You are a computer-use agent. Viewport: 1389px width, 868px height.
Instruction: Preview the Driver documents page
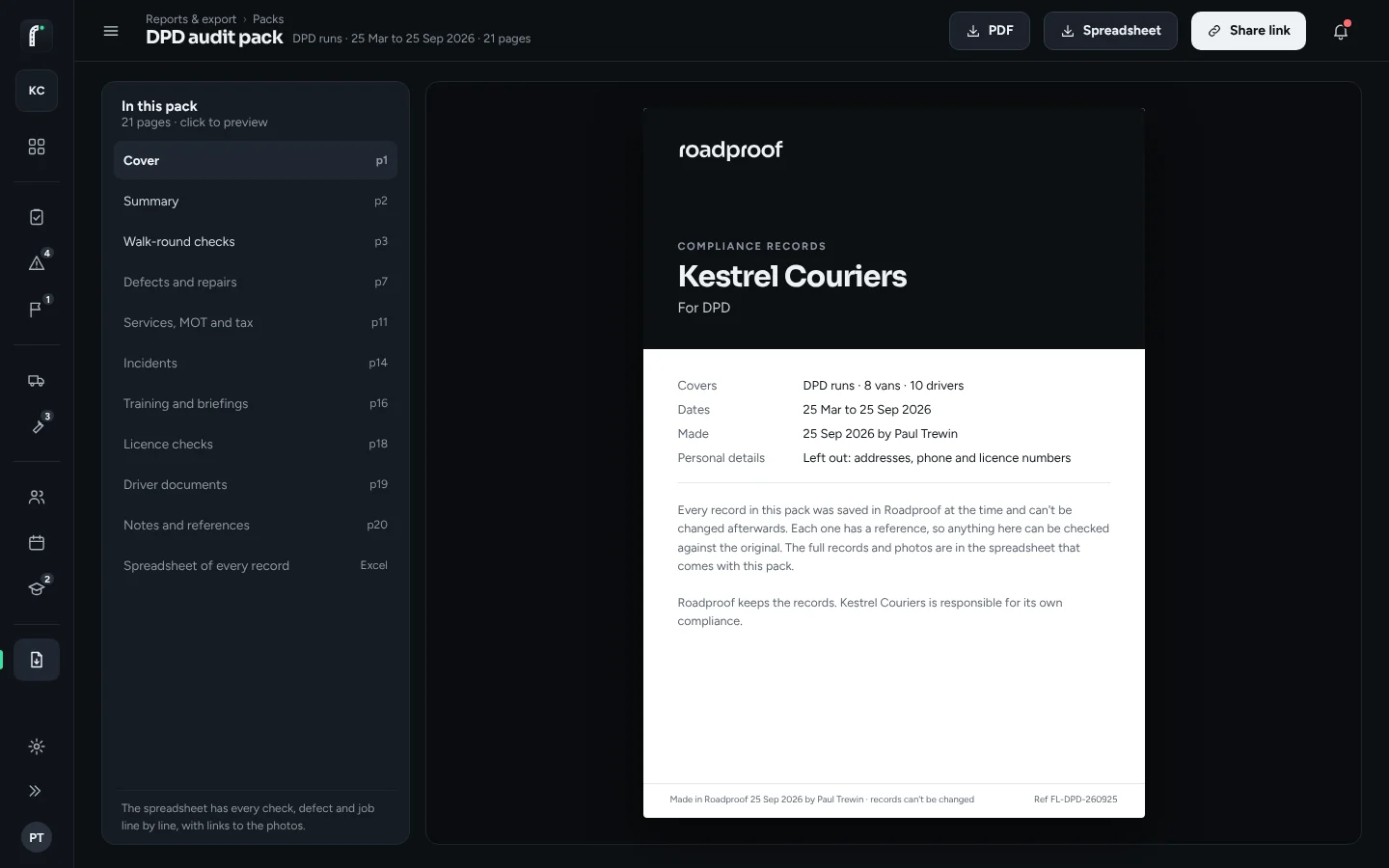[256, 485]
